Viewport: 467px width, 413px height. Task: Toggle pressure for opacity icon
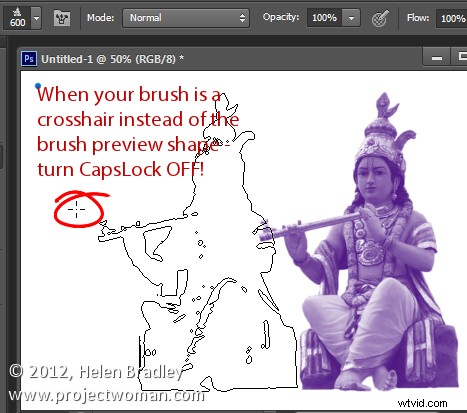tap(380, 18)
